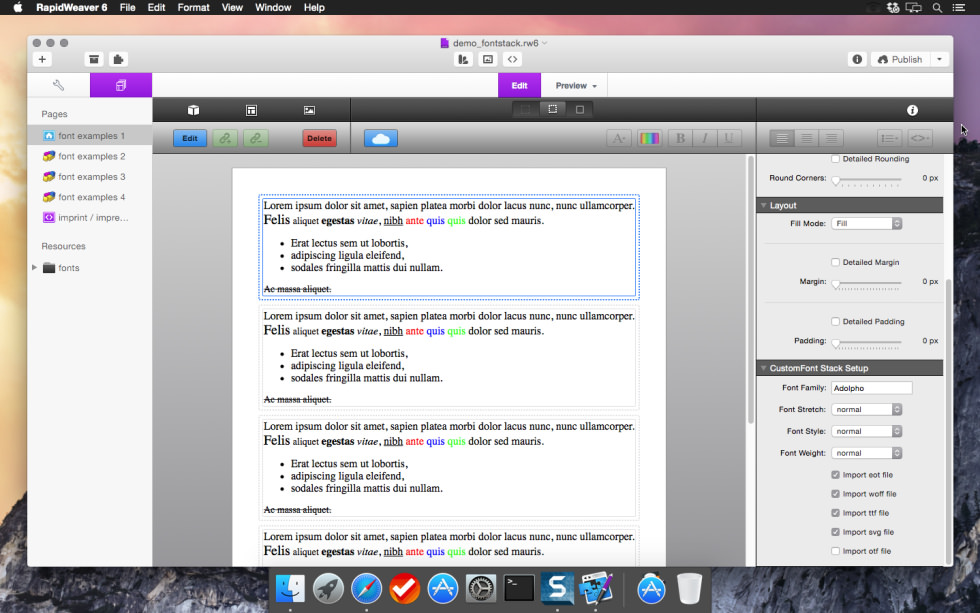This screenshot has height=613, width=980.
Task: Open the Font Weight dropdown
Action: point(866,453)
